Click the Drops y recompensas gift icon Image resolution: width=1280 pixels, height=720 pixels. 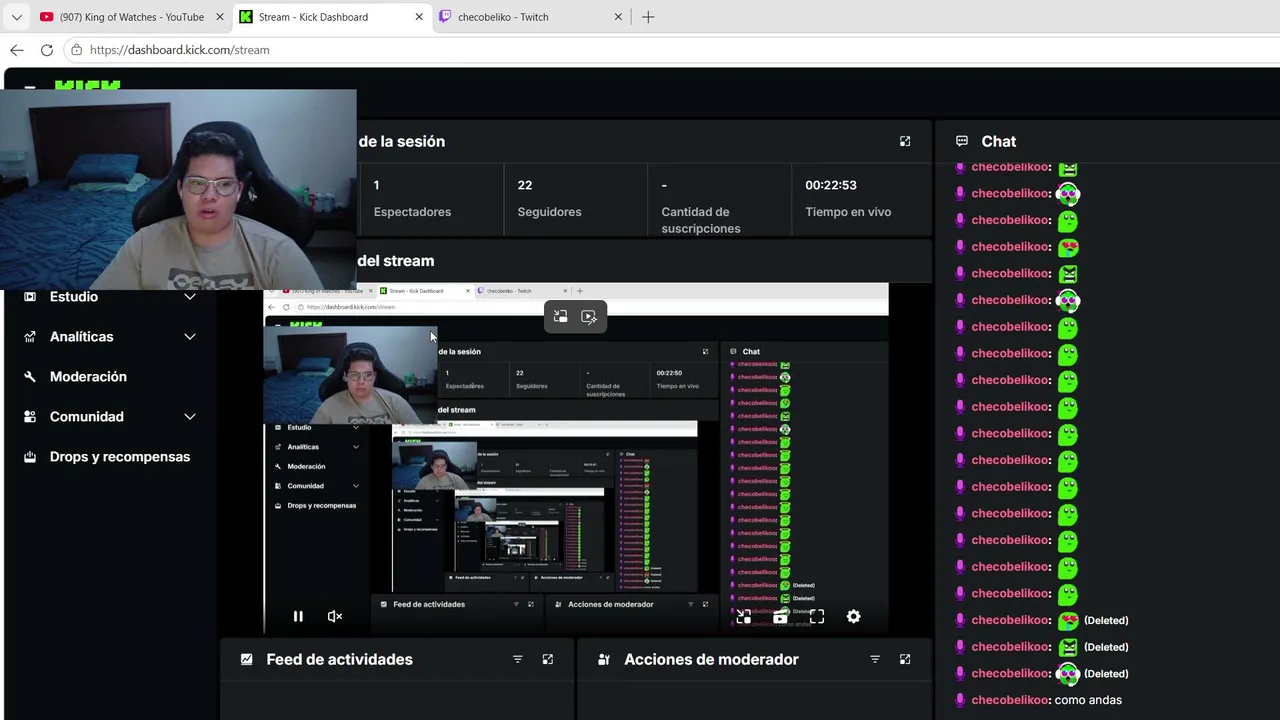(30, 456)
